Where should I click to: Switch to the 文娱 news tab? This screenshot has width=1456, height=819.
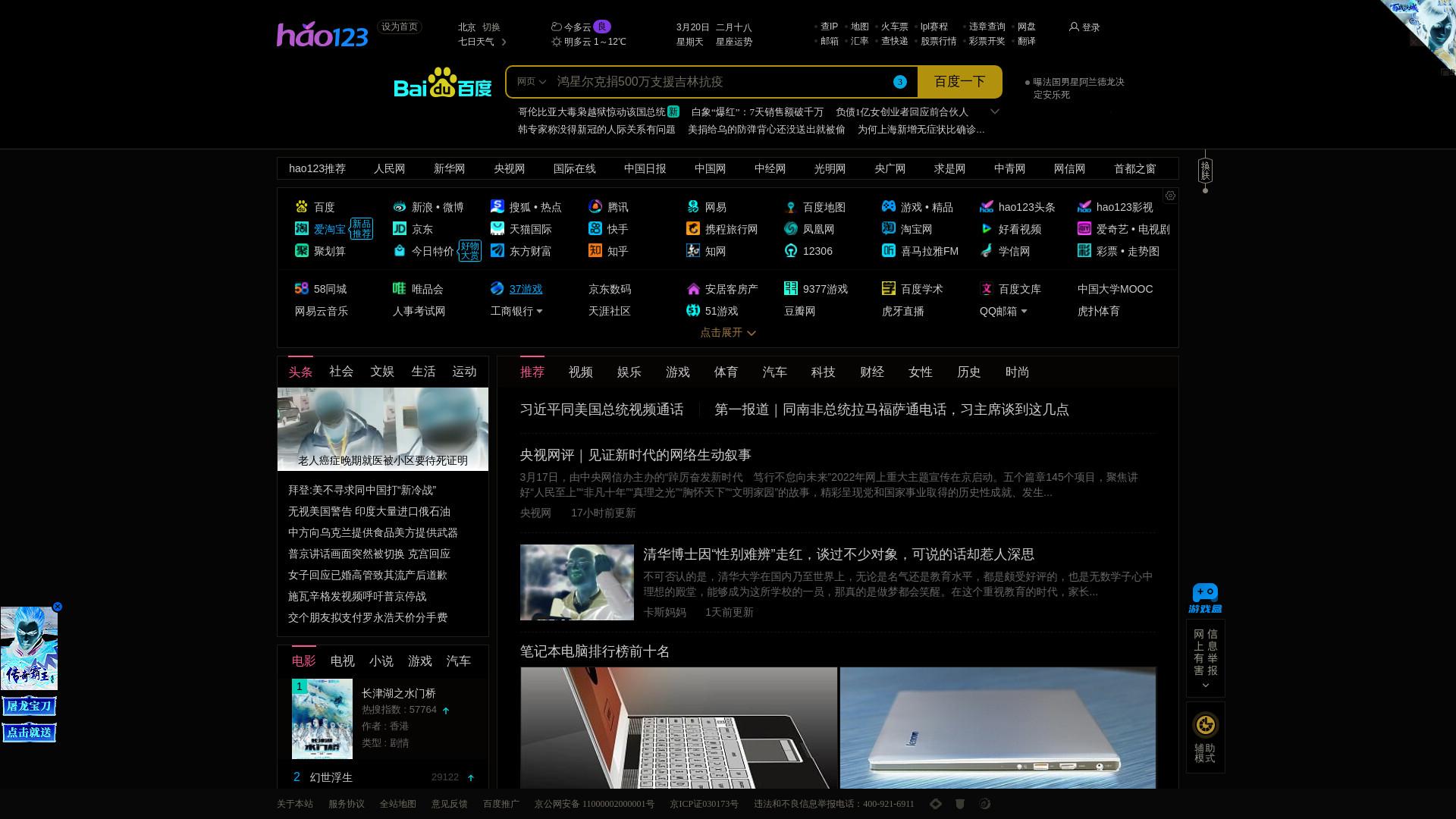coord(382,372)
